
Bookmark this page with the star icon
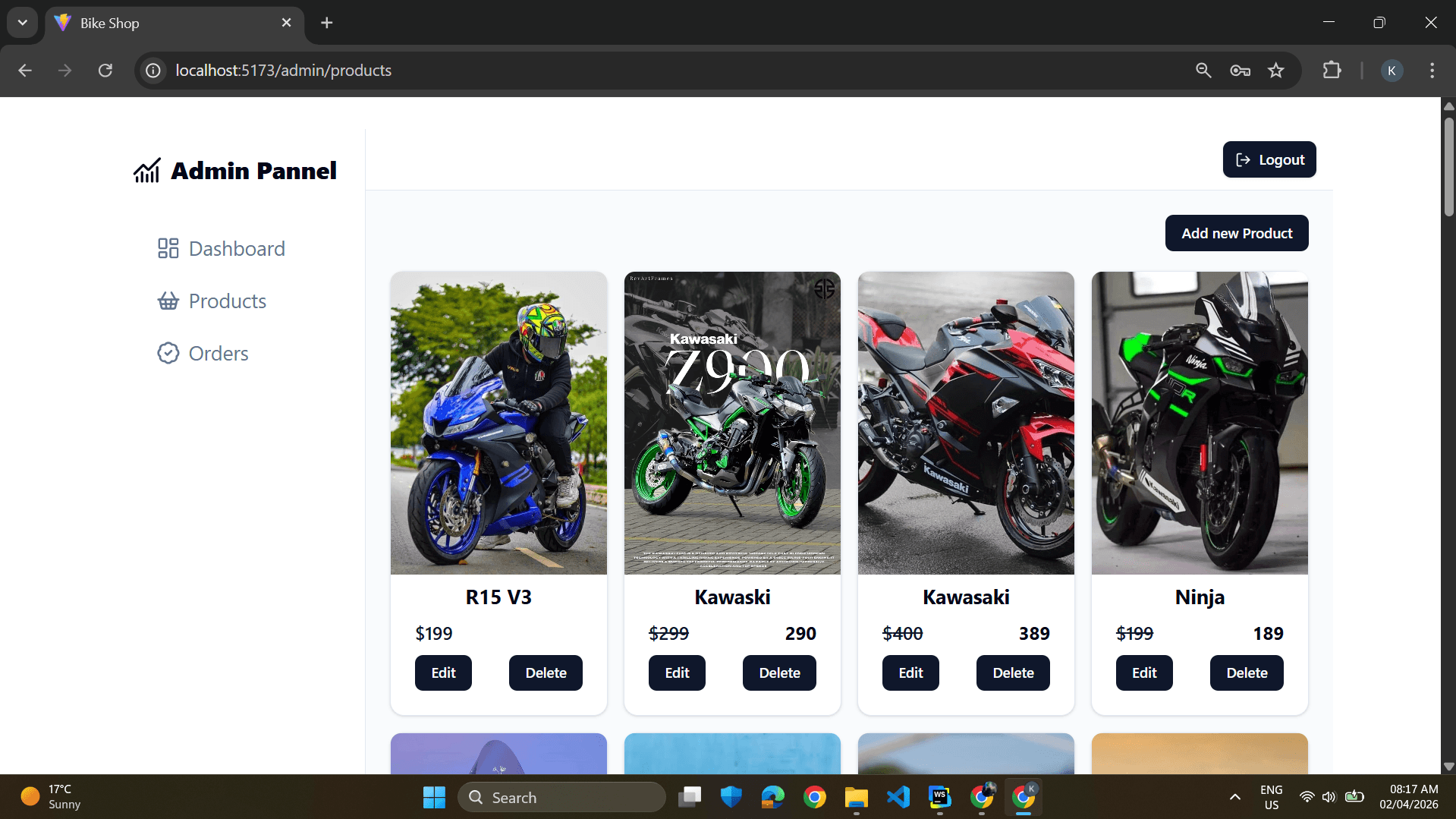click(x=1276, y=70)
